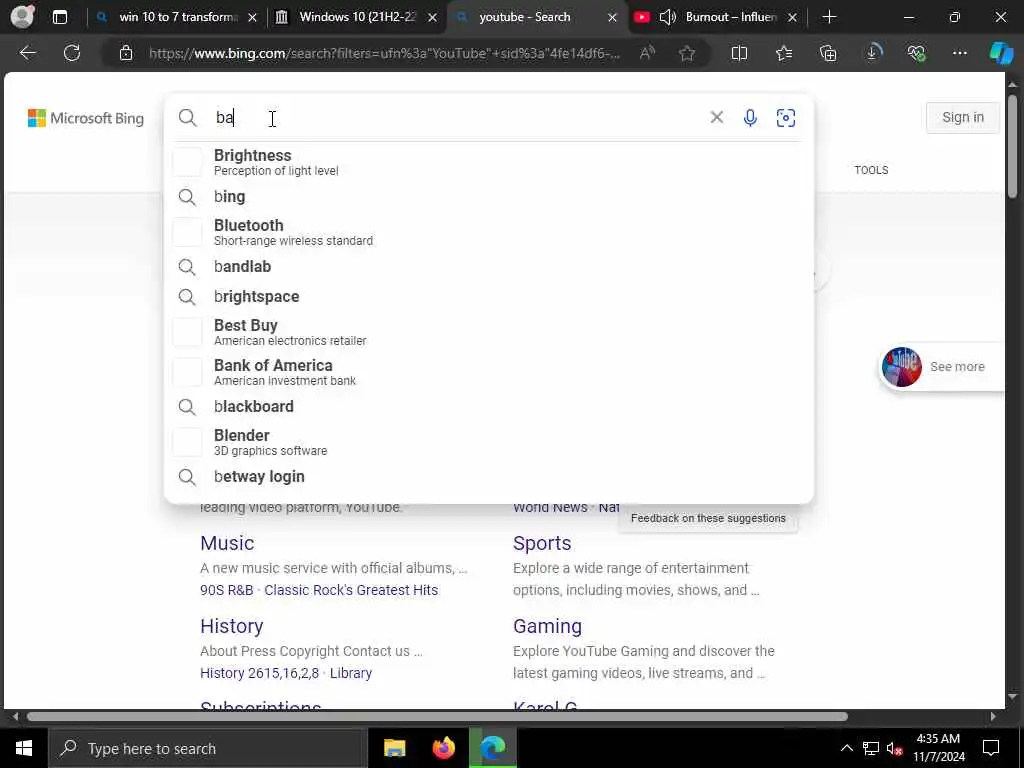This screenshot has height=768, width=1024.
Task: Choose the 'Brightness' suggestion
Action: click(x=488, y=162)
